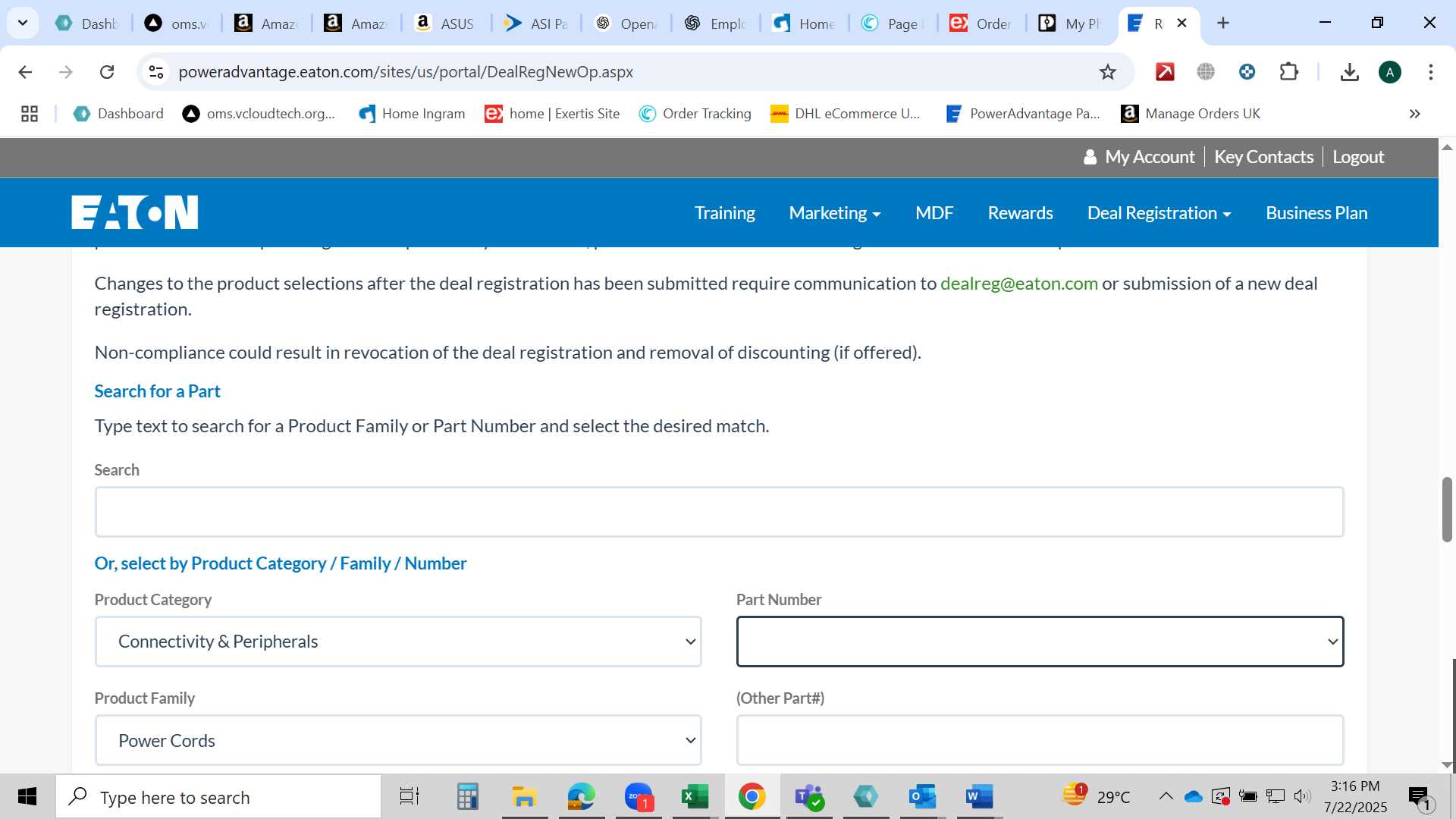Viewport: 1456px width, 819px height.
Task: Switch to the Dashboard tab
Action: click(87, 24)
